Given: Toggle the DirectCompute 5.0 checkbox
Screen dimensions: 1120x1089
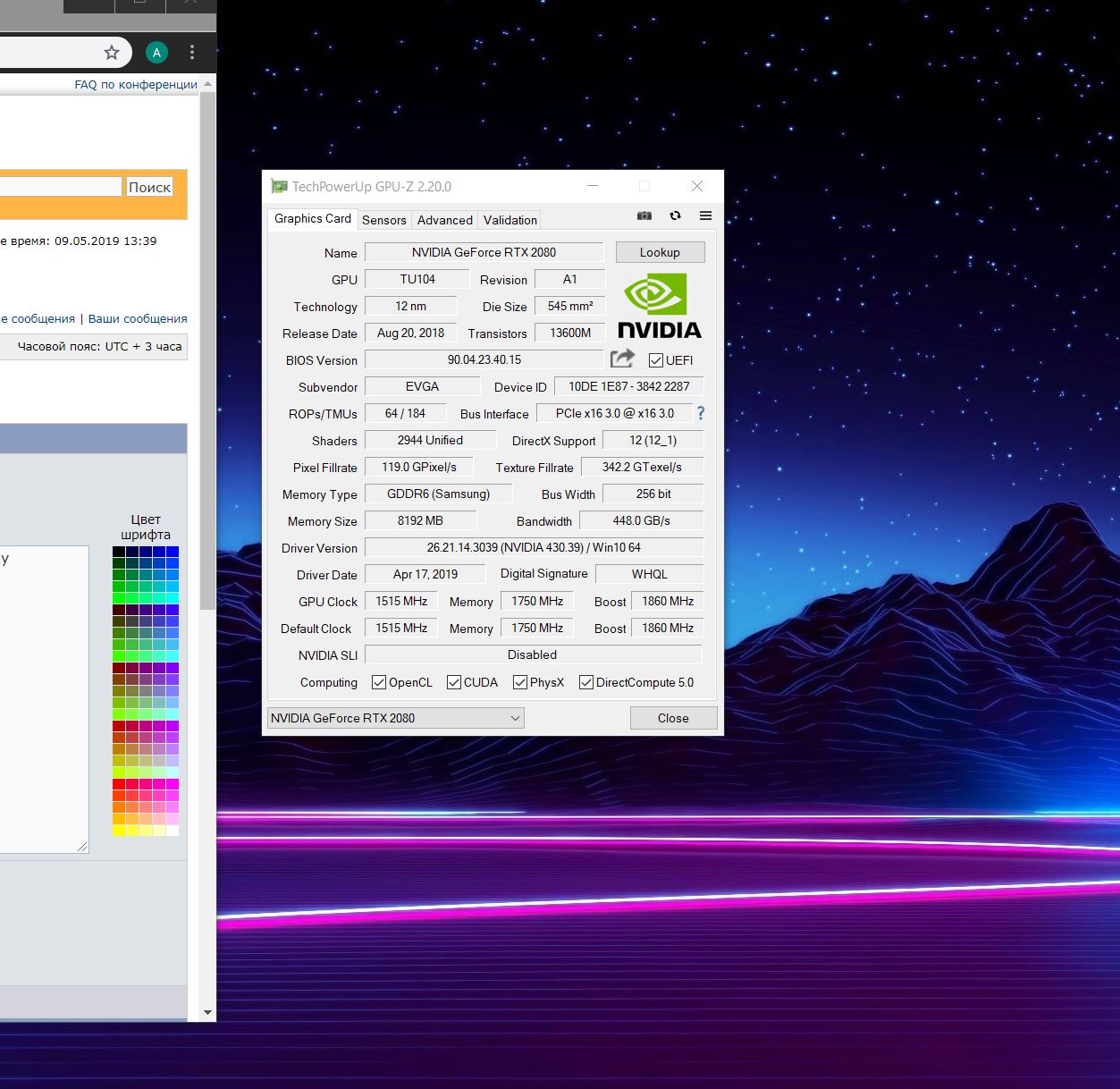Looking at the screenshot, I should [586, 682].
